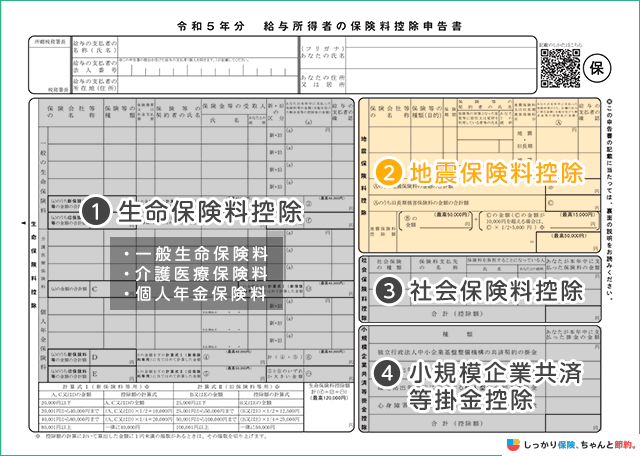Image resolution: width=640 pixels, height=456 pixels.
Task: Click the colored logo before しっかり保険
Action: point(513,445)
